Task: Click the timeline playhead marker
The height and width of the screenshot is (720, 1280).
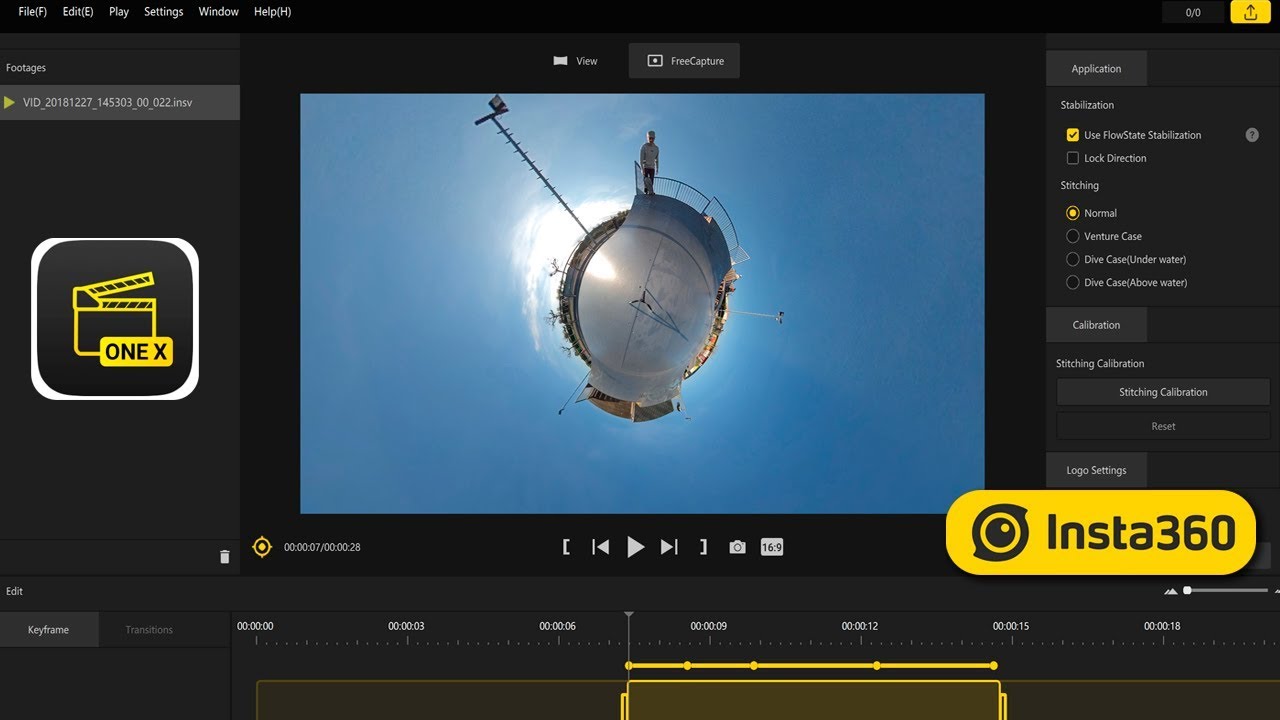Action: (629, 616)
